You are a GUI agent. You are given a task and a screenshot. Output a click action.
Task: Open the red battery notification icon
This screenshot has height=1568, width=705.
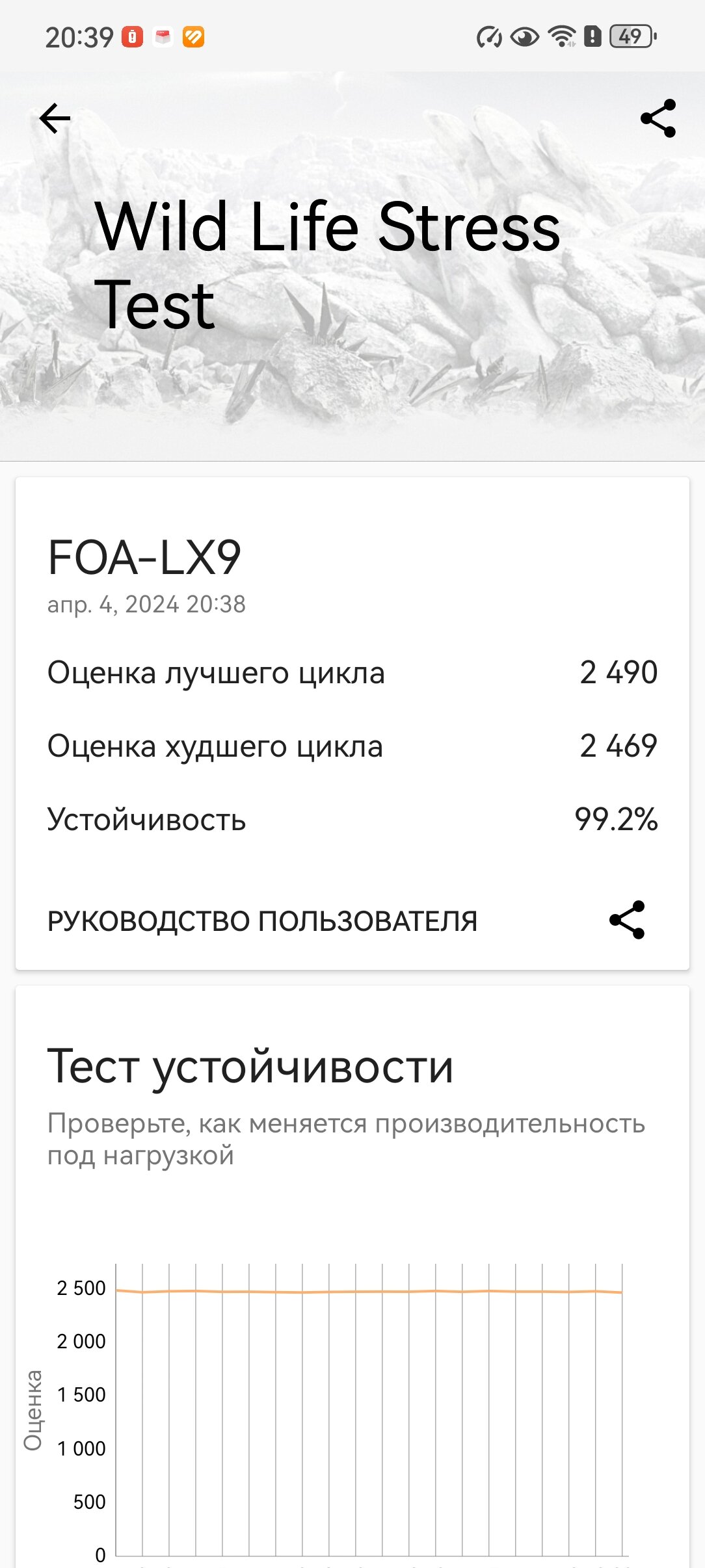coord(132,37)
